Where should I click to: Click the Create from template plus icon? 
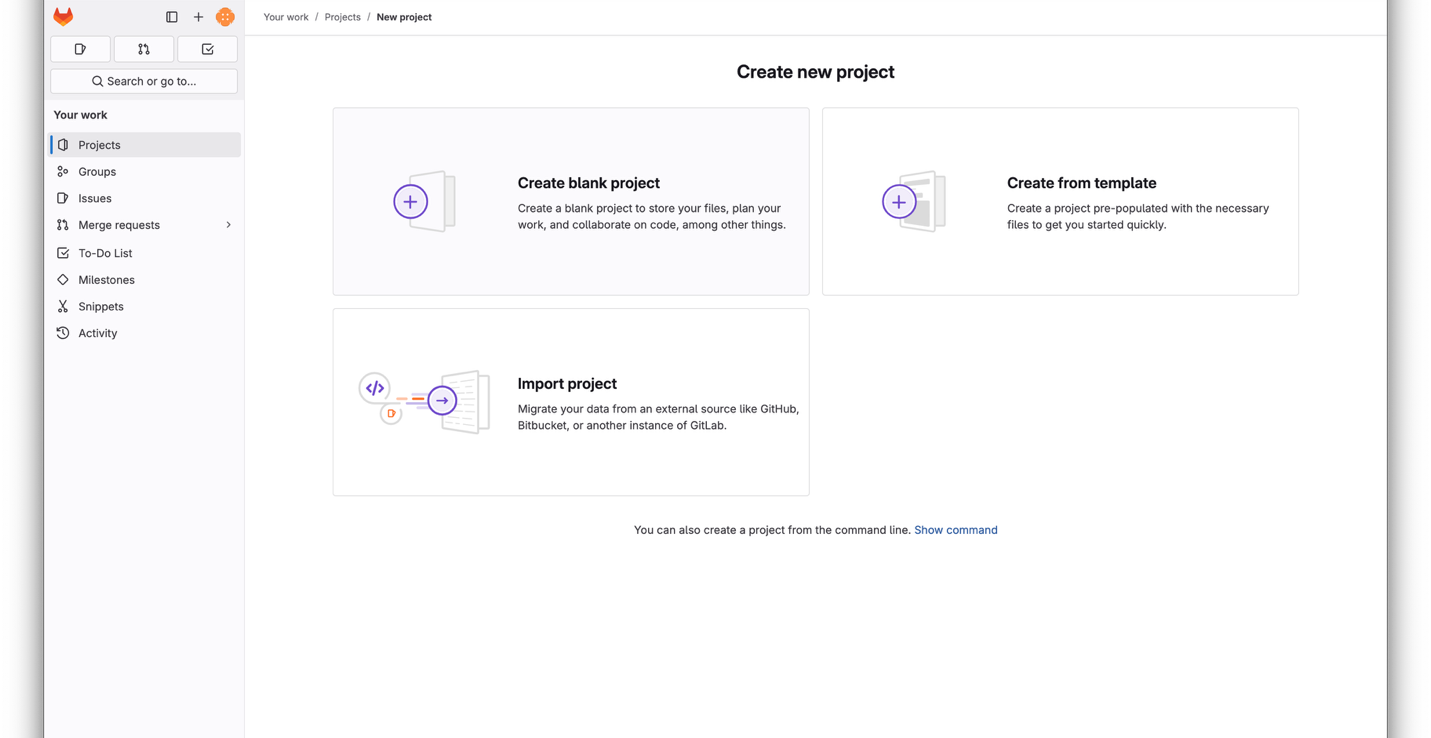(x=899, y=201)
